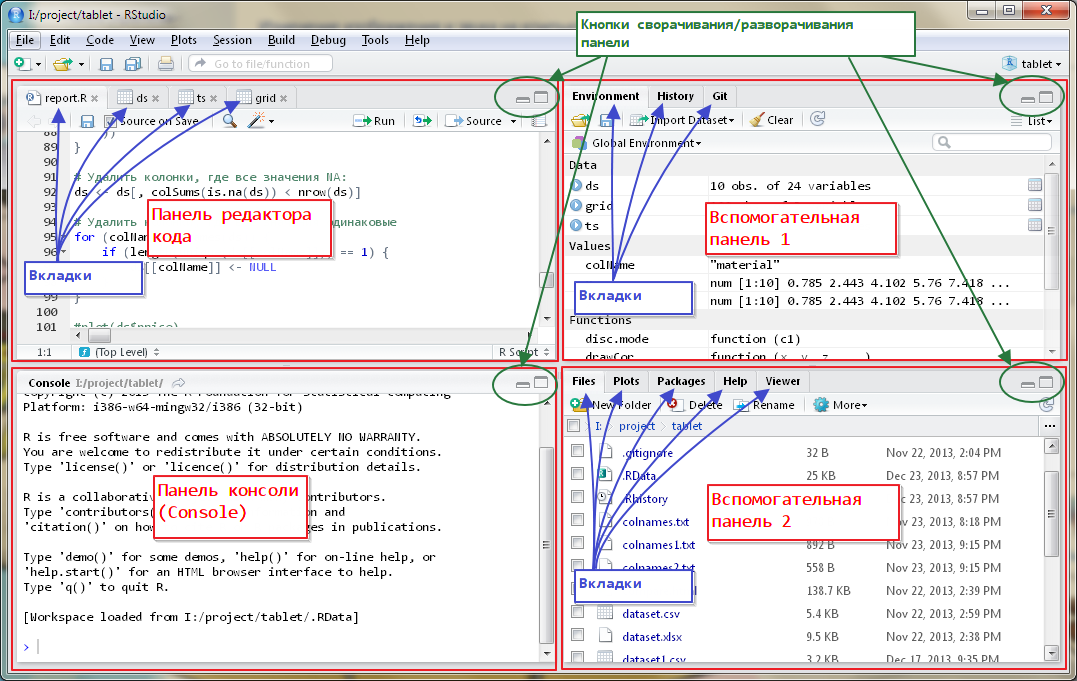Image resolution: width=1077 pixels, height=681 pixels.
Task: Click the refresh icon in Environment pane
Action: coord(818,119)
